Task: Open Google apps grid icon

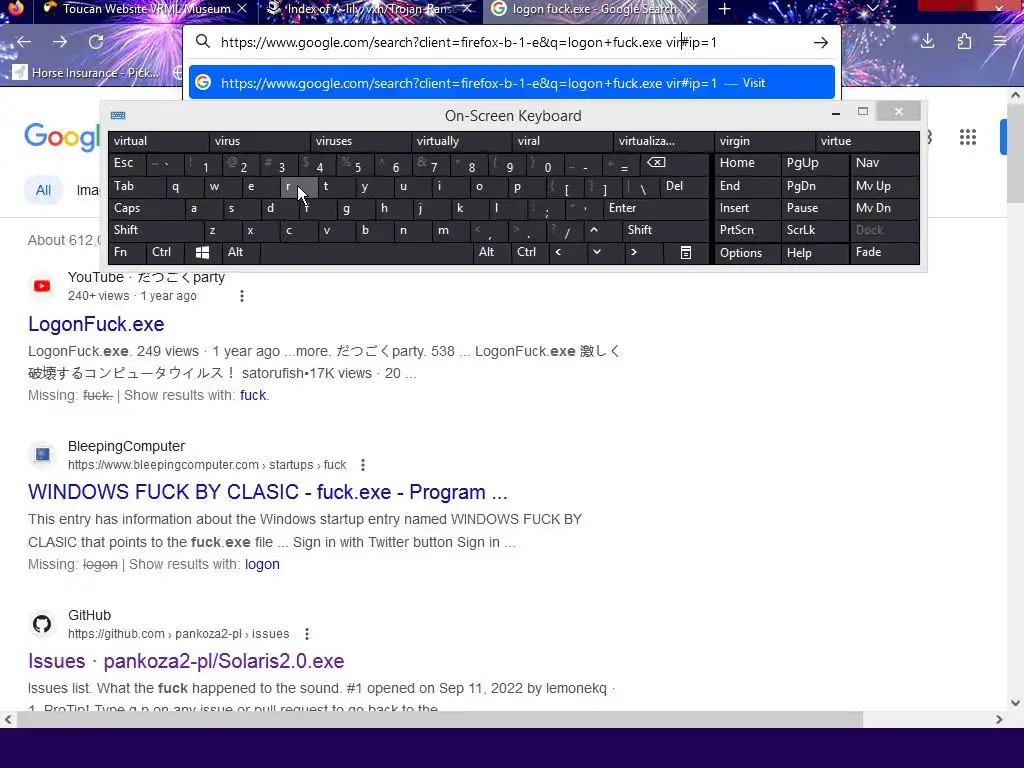Action: click(x=968, y=137)
